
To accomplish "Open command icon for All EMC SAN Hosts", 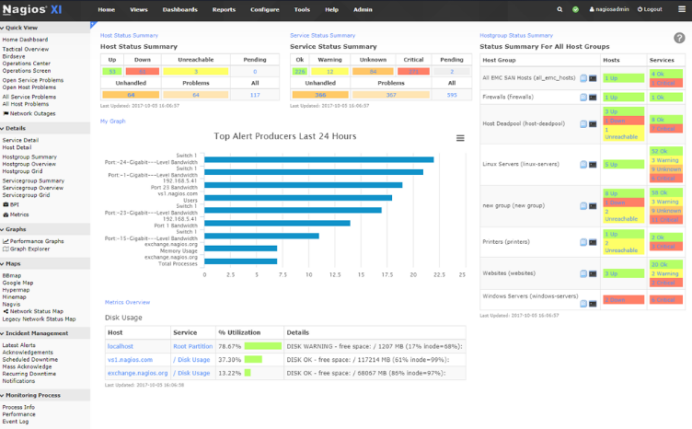I will tap(593, 78).
